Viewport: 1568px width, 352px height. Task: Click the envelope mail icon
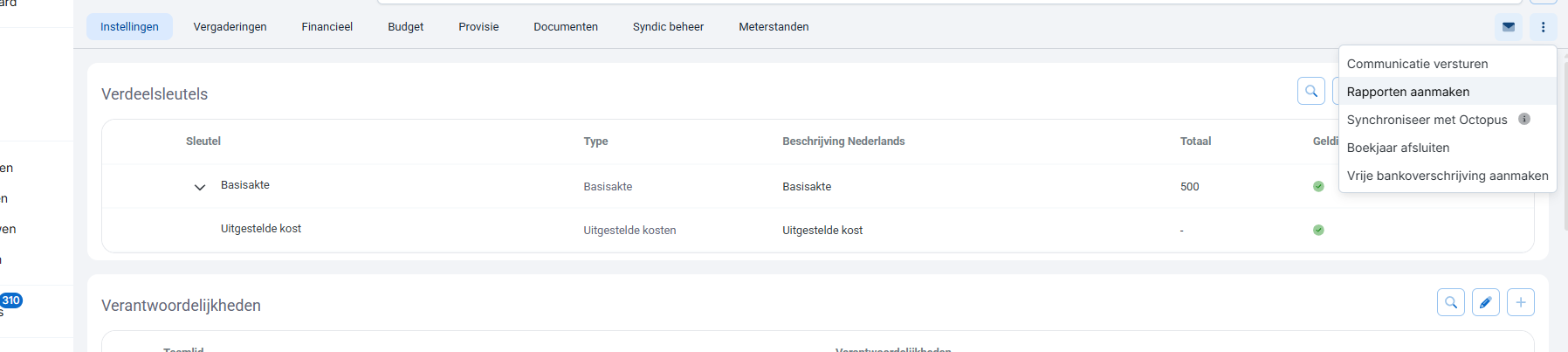tap(1508, 27)
